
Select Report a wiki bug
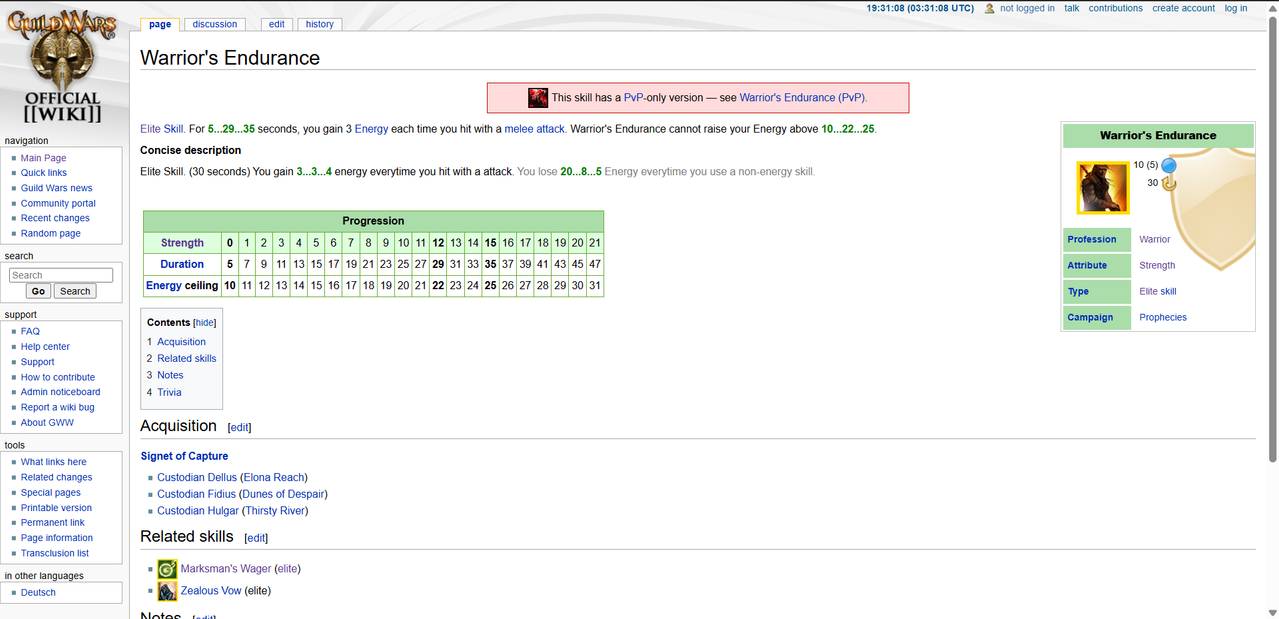click(x=58, y=407)
